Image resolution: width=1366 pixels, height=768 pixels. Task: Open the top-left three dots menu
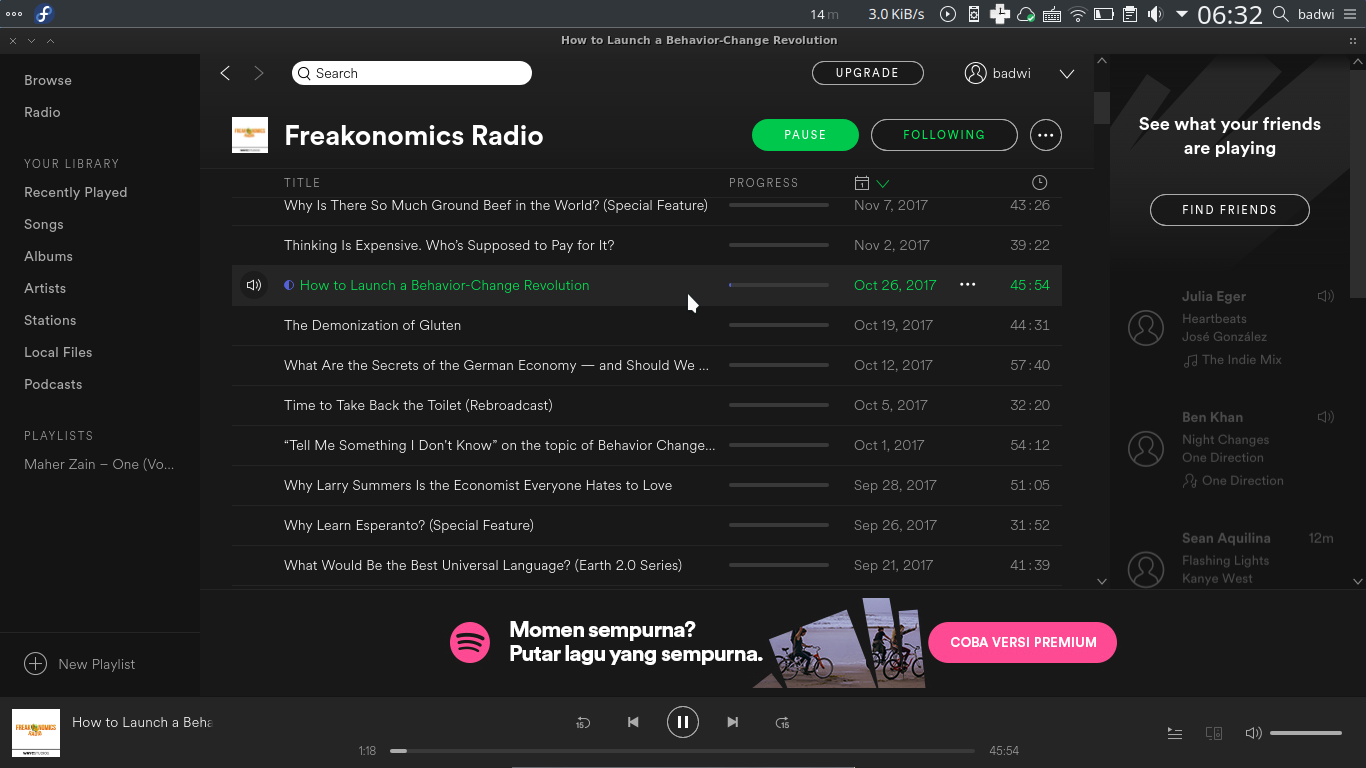(x=13, y=14)
